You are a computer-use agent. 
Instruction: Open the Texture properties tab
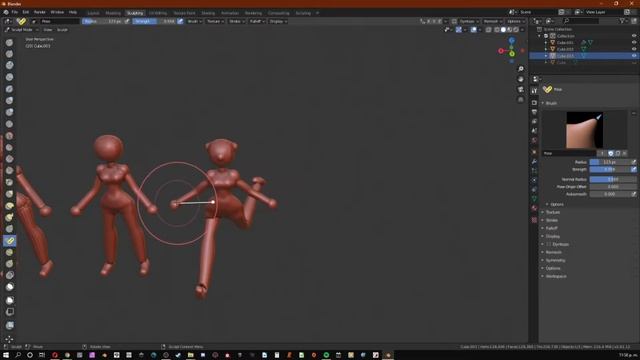pos(534,220)
